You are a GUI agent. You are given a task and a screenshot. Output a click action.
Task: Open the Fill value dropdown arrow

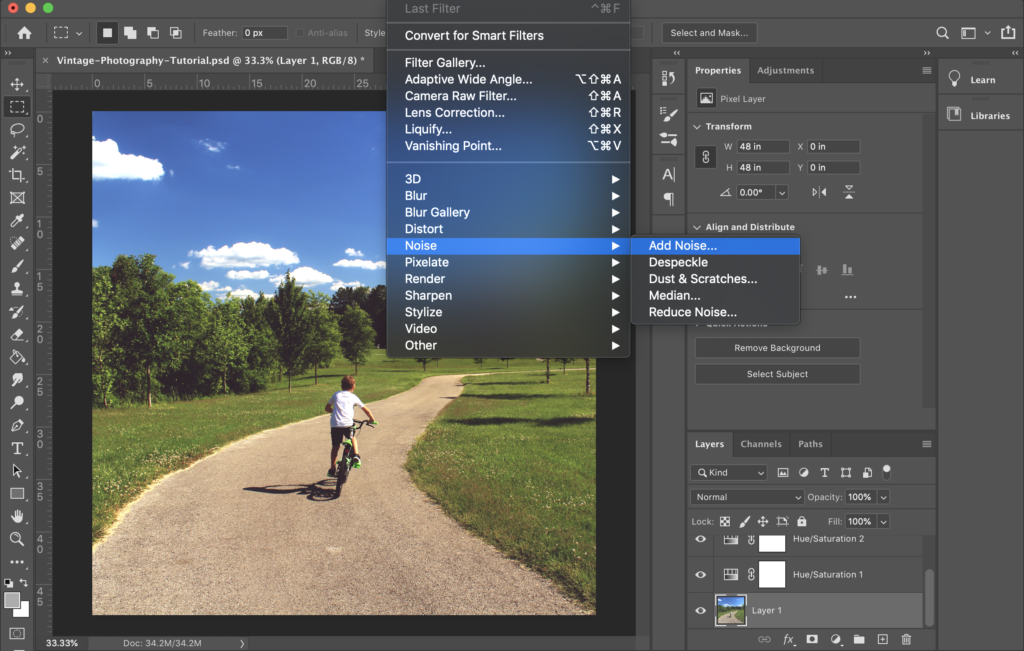pyautogui.click(x=884, y=522)
